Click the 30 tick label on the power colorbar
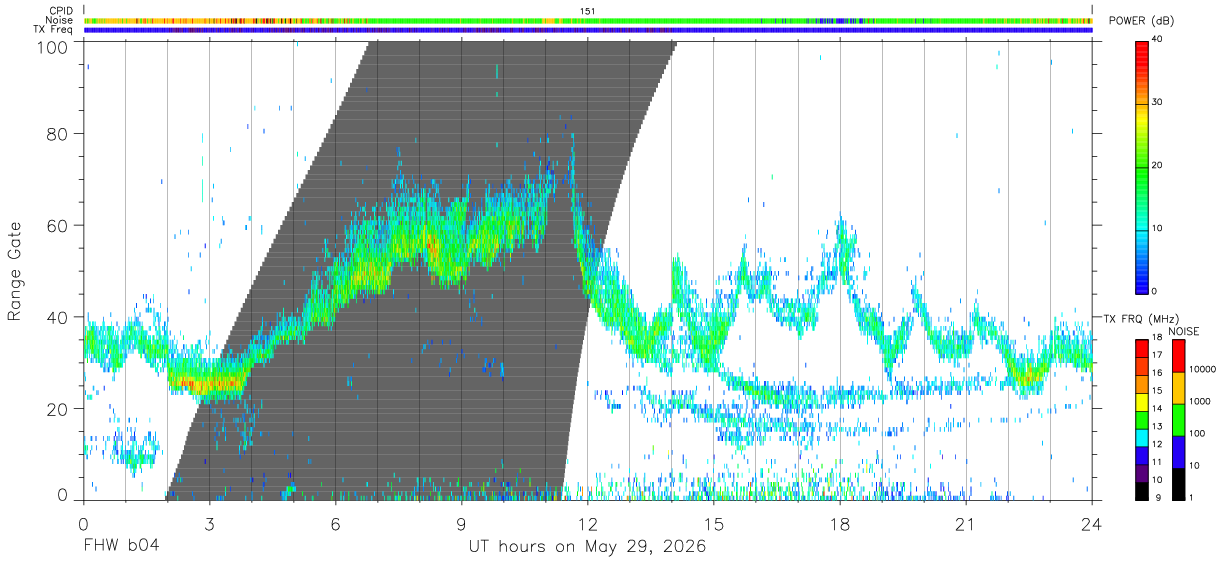The width and height of the screenshot is (1228, 567). click(1157, 102)
